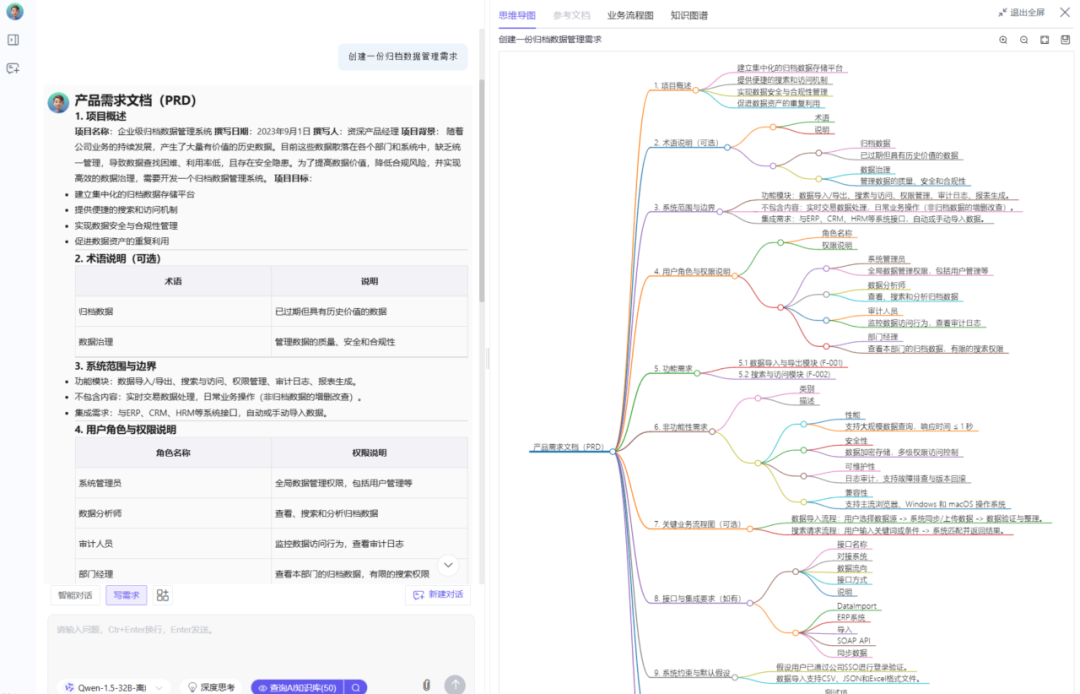Collapse the 6. 非功能性需求 node circle
Viewport: 1080px width, 694px height.
click(712, 432)
